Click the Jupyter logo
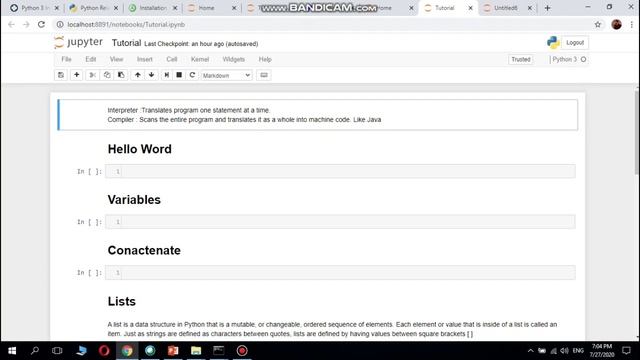The width and height of the screenshot is (640, 360). coord(78,42)
